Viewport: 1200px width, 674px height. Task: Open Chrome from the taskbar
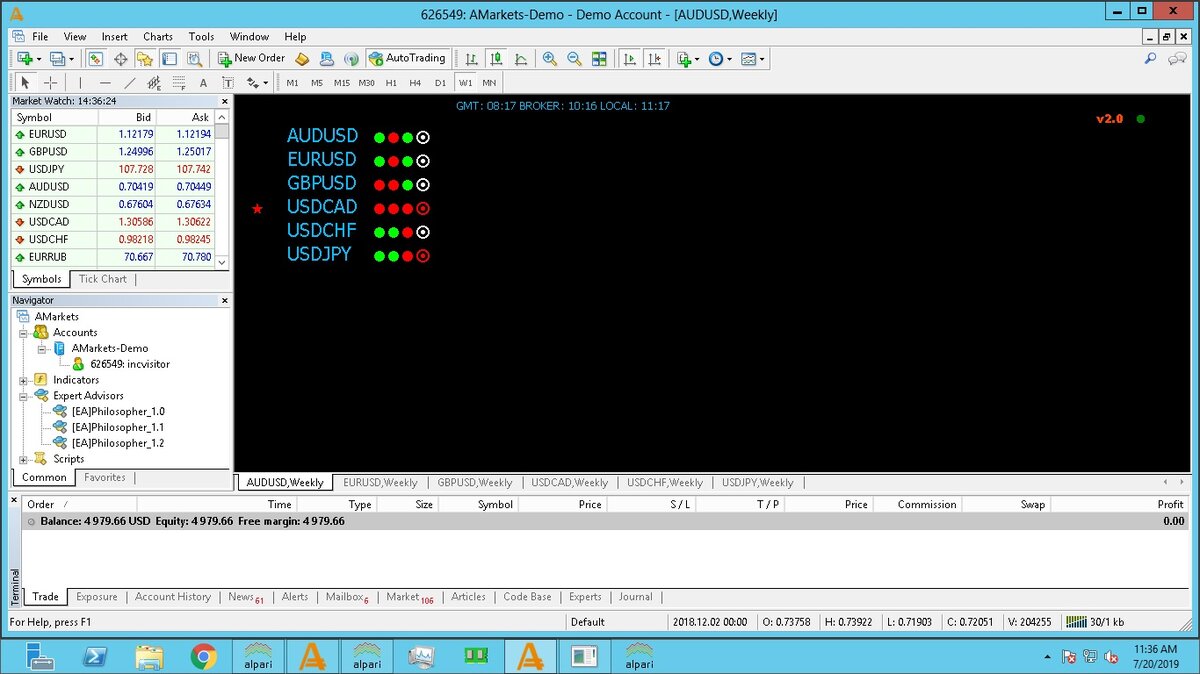(x=204, y=656)
